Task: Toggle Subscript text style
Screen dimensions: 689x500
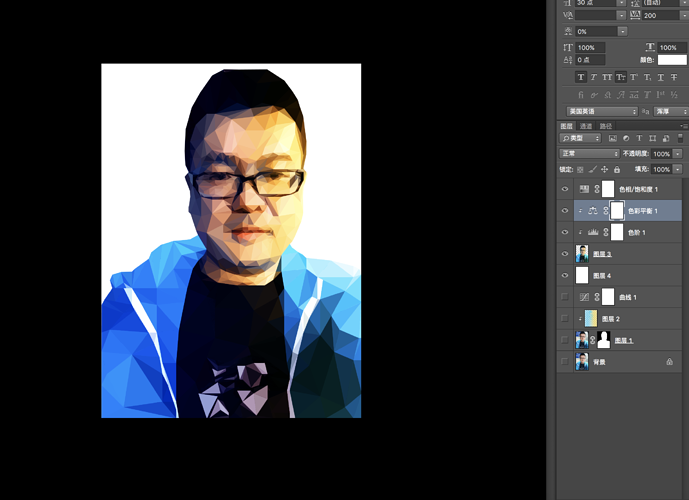Action: [x=647, y=77]
